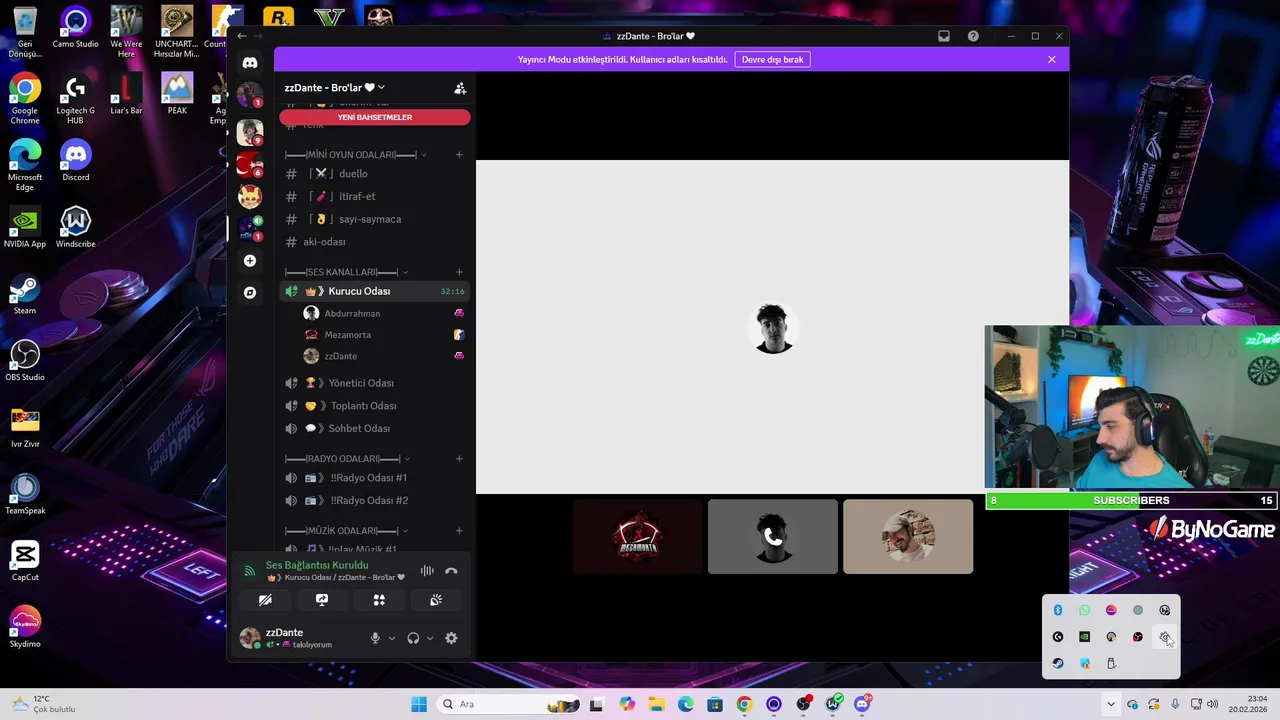Mute the microphone in user panel
This screenshot has width=1280, height=720.
pos(376,638)
